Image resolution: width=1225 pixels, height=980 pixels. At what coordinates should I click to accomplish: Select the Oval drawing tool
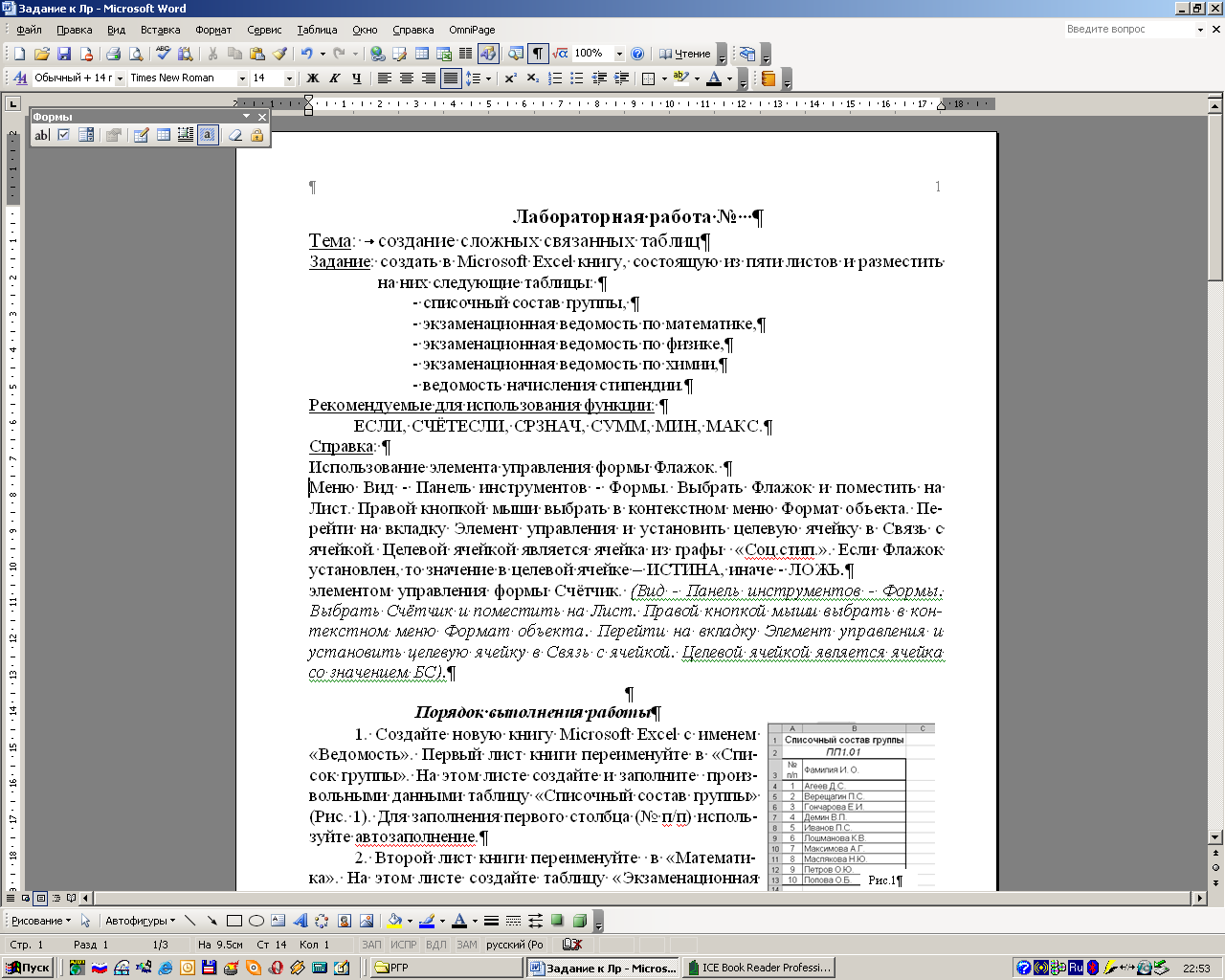point(256,921)
